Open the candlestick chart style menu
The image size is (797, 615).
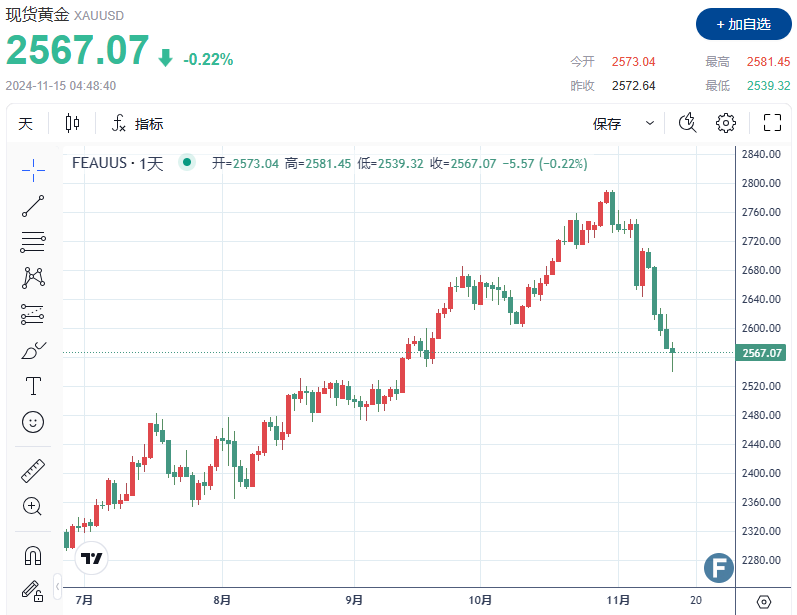(72, 124)
